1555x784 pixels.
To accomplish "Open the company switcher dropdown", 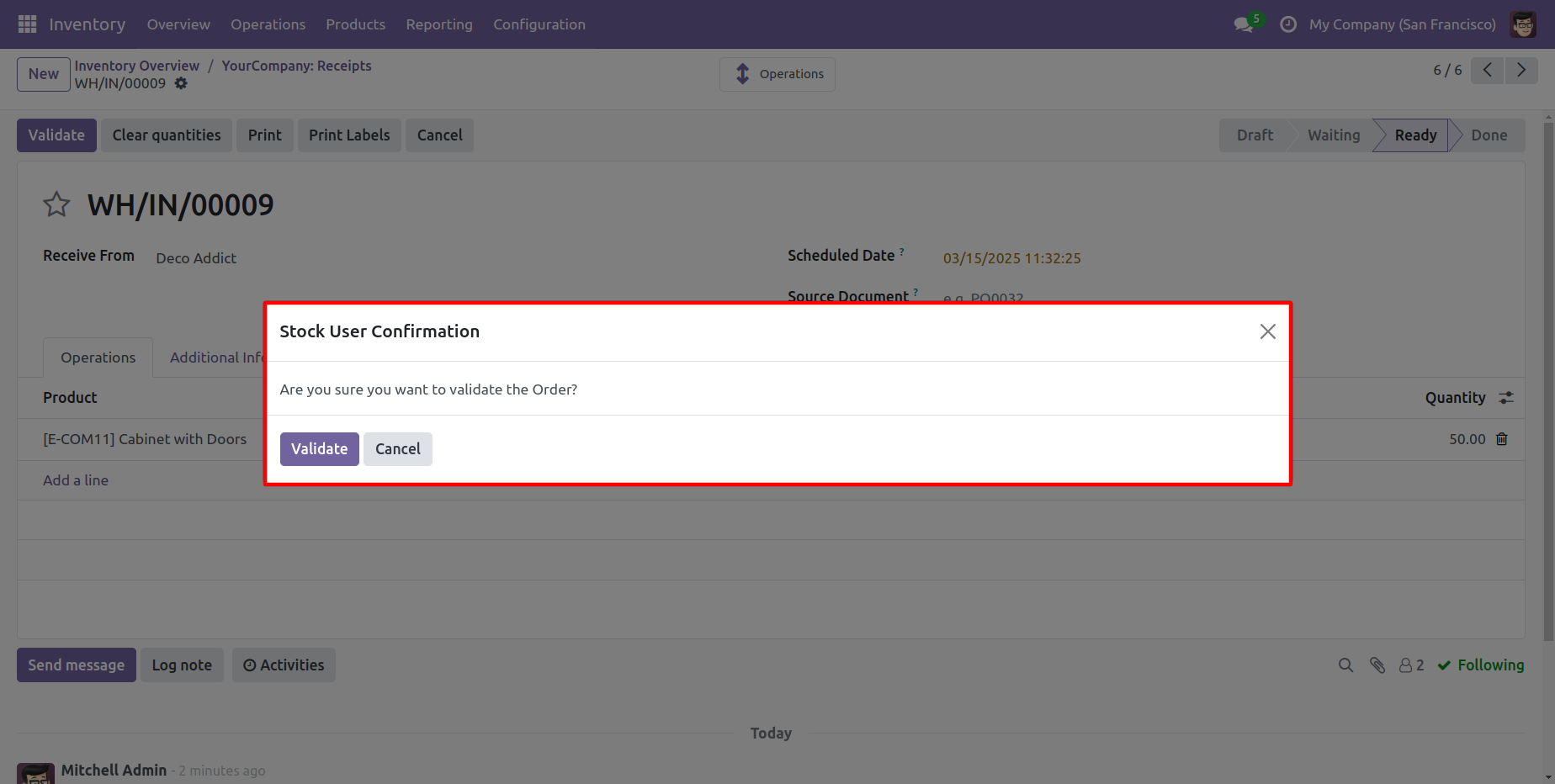I will [1402, 24].
